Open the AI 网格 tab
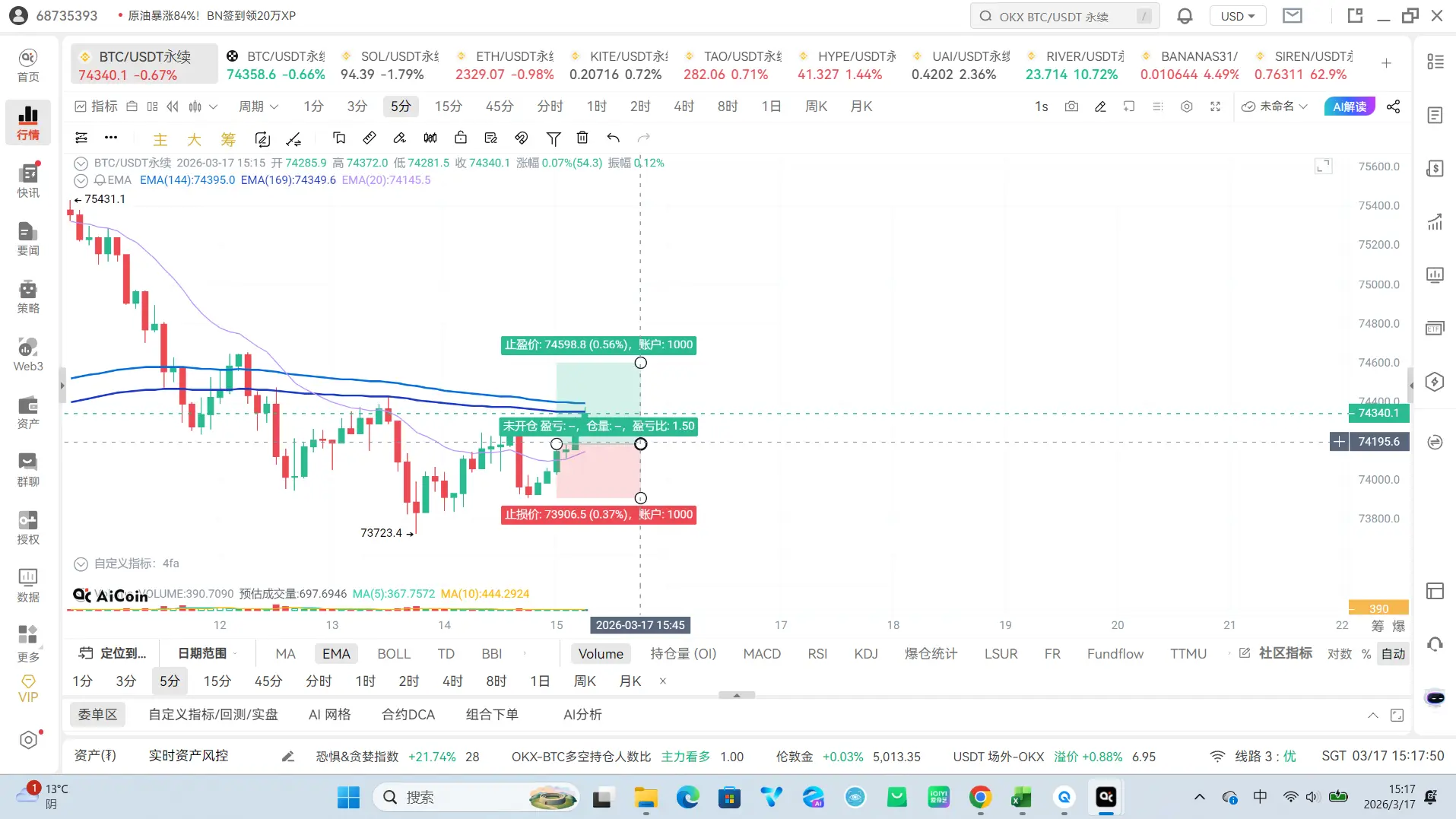 pos(329,715)
